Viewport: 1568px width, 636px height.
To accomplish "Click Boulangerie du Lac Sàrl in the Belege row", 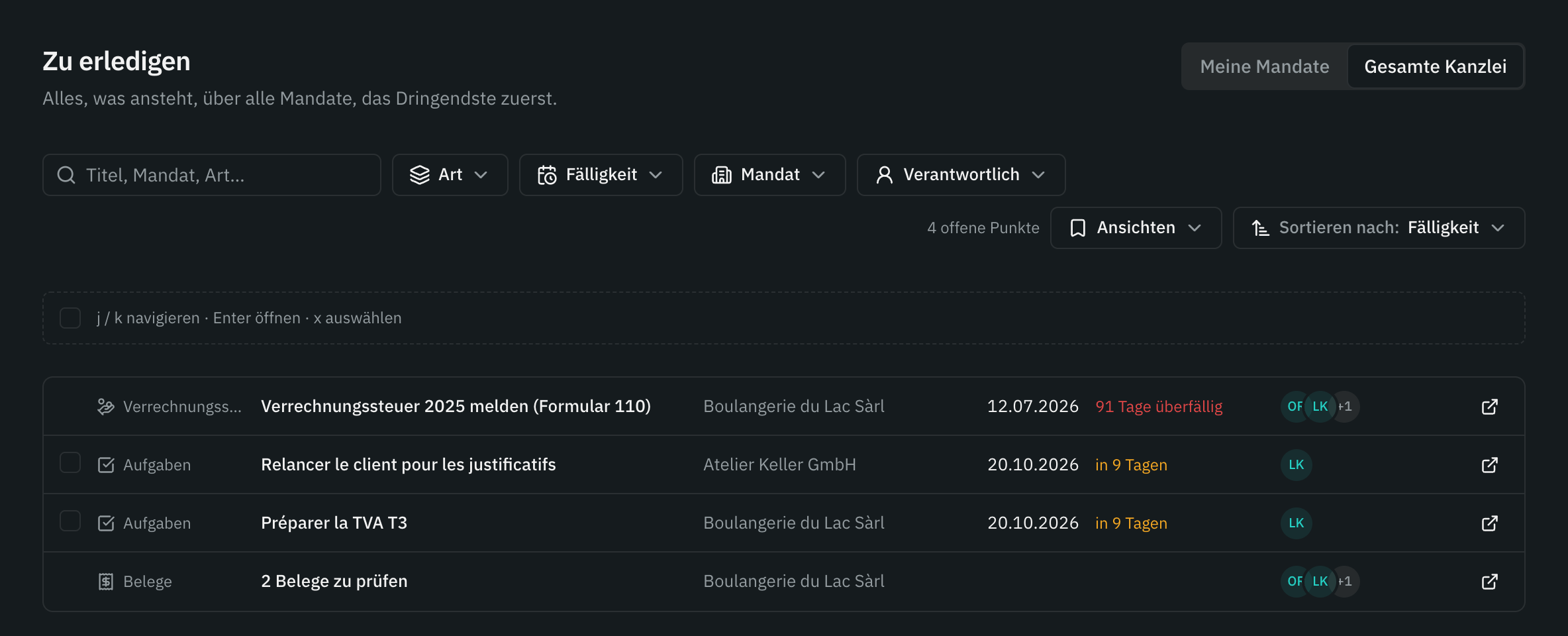I will (x=794, y=581).
